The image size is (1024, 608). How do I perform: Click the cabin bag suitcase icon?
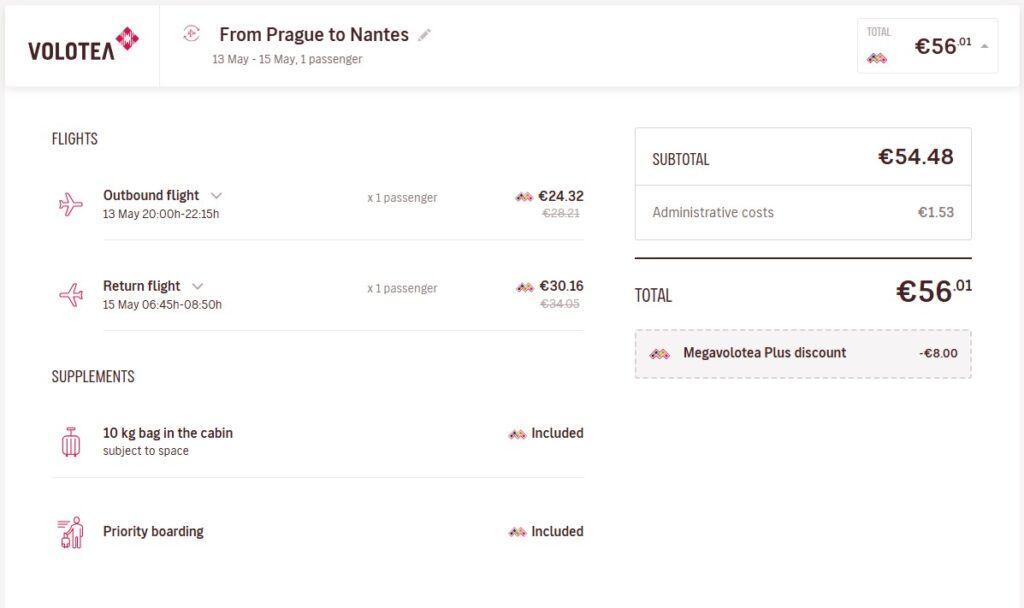[71, 441]
